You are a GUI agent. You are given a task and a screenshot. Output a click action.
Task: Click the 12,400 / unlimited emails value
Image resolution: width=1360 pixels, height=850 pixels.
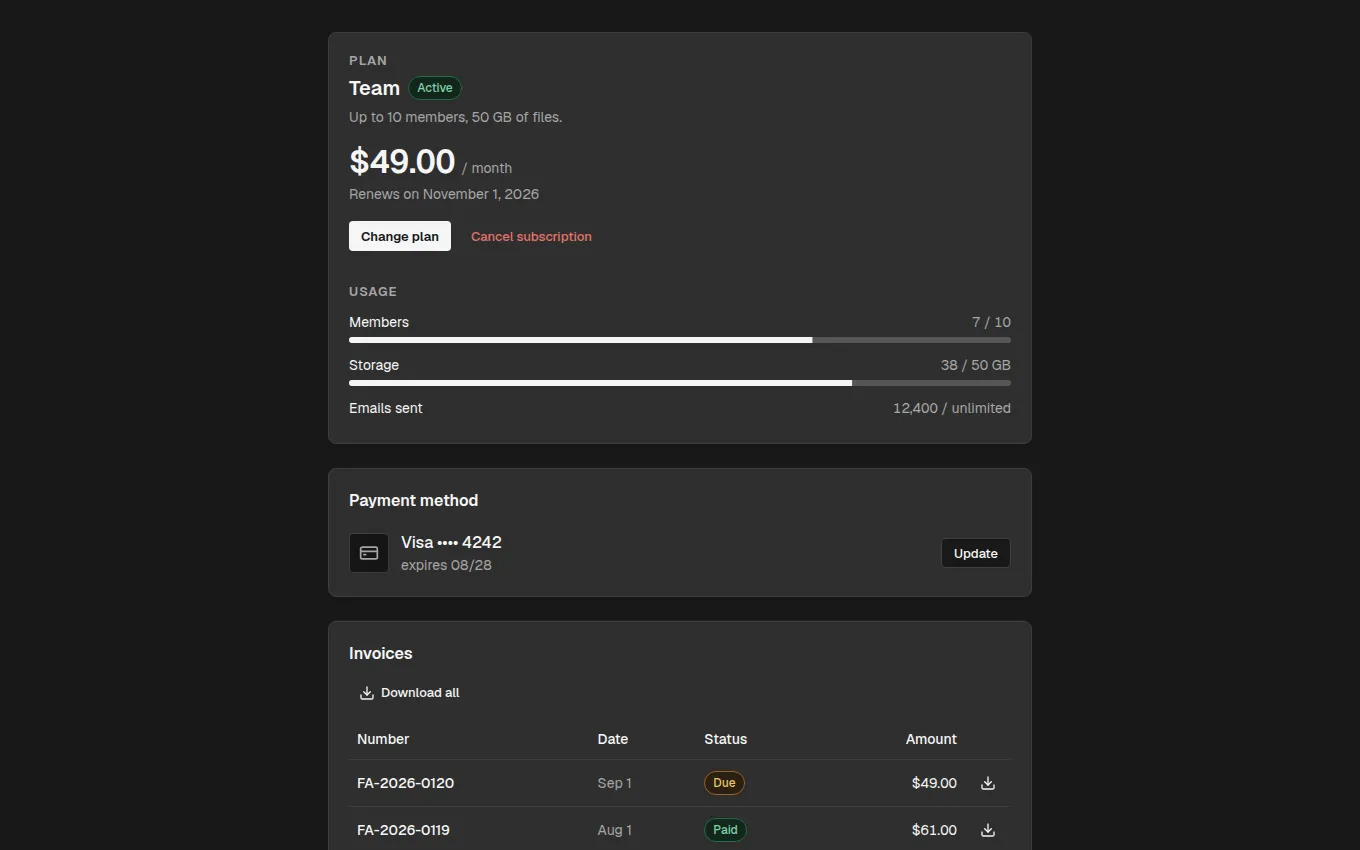pos(952,408)
